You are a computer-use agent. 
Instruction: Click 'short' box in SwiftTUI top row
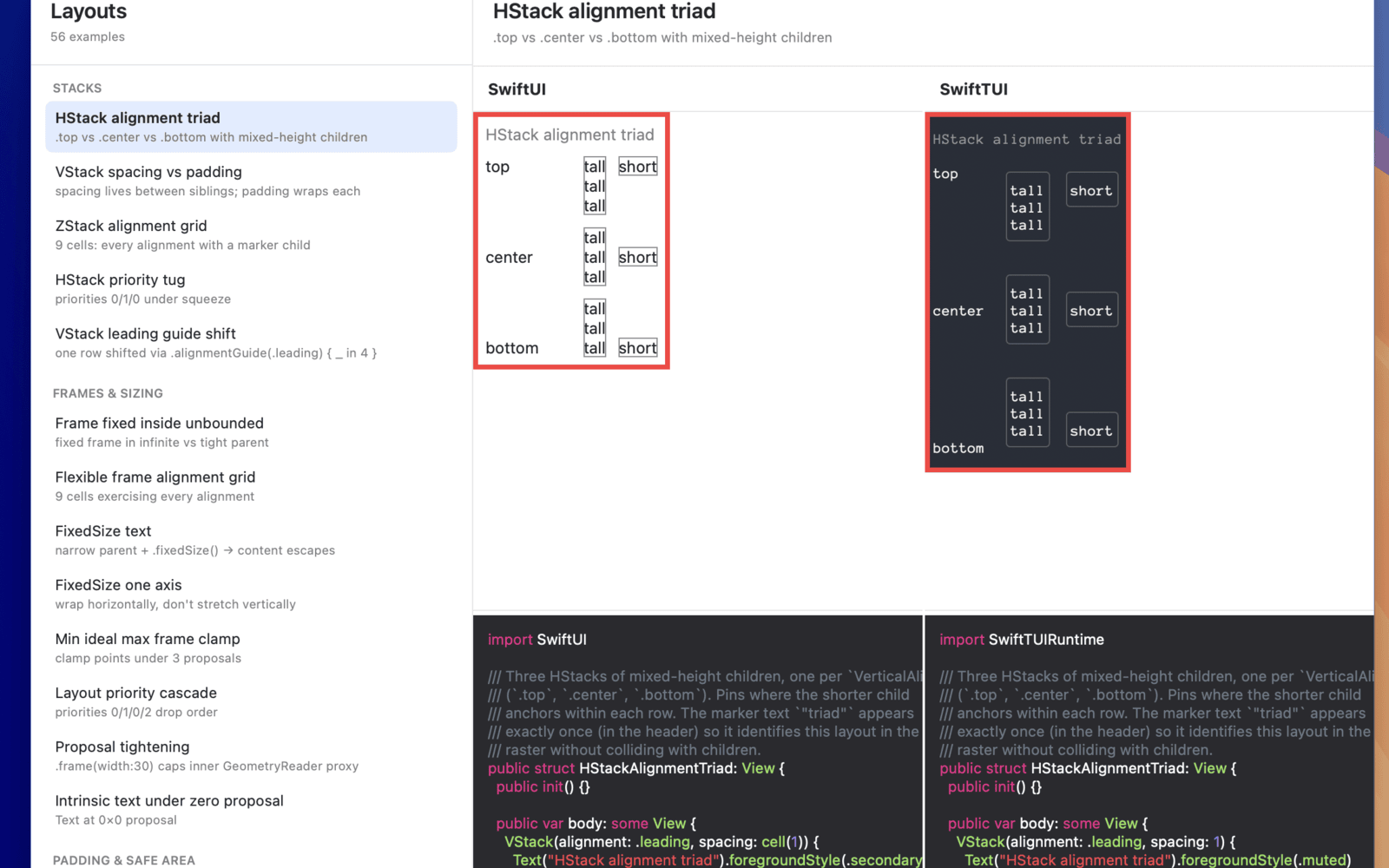click(1091, 191)
